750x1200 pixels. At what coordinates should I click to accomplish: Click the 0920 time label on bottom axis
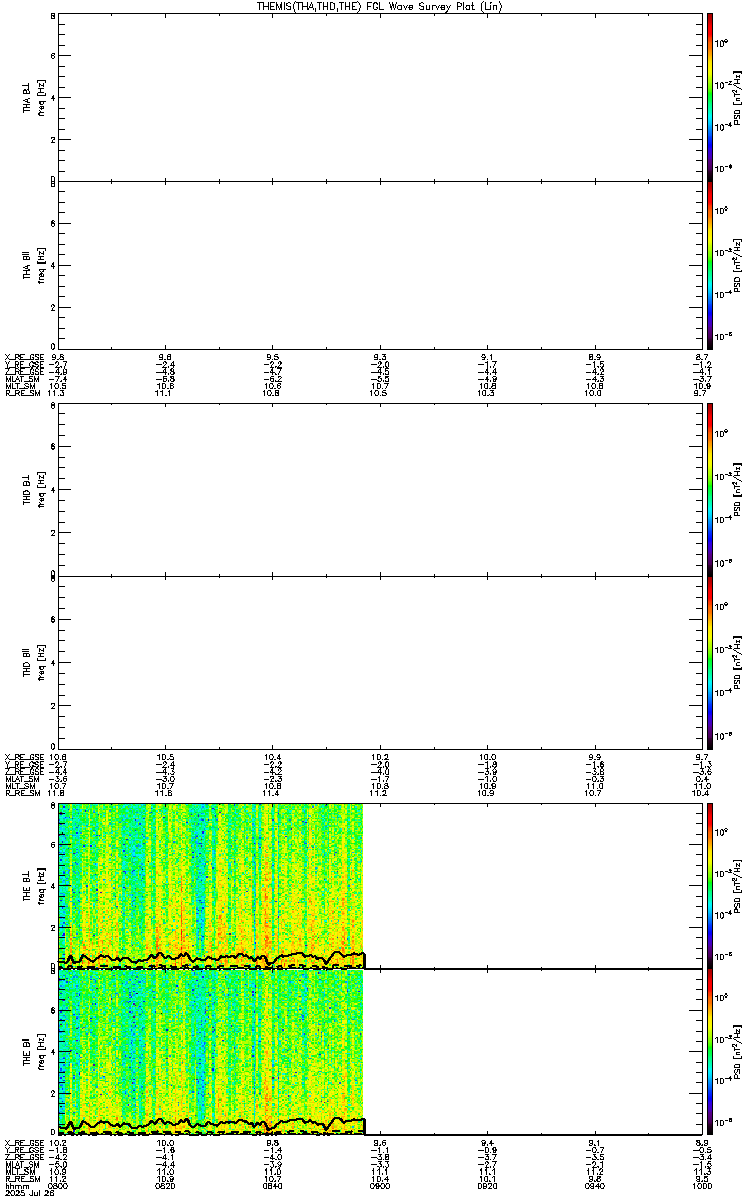pos(487,1186)
